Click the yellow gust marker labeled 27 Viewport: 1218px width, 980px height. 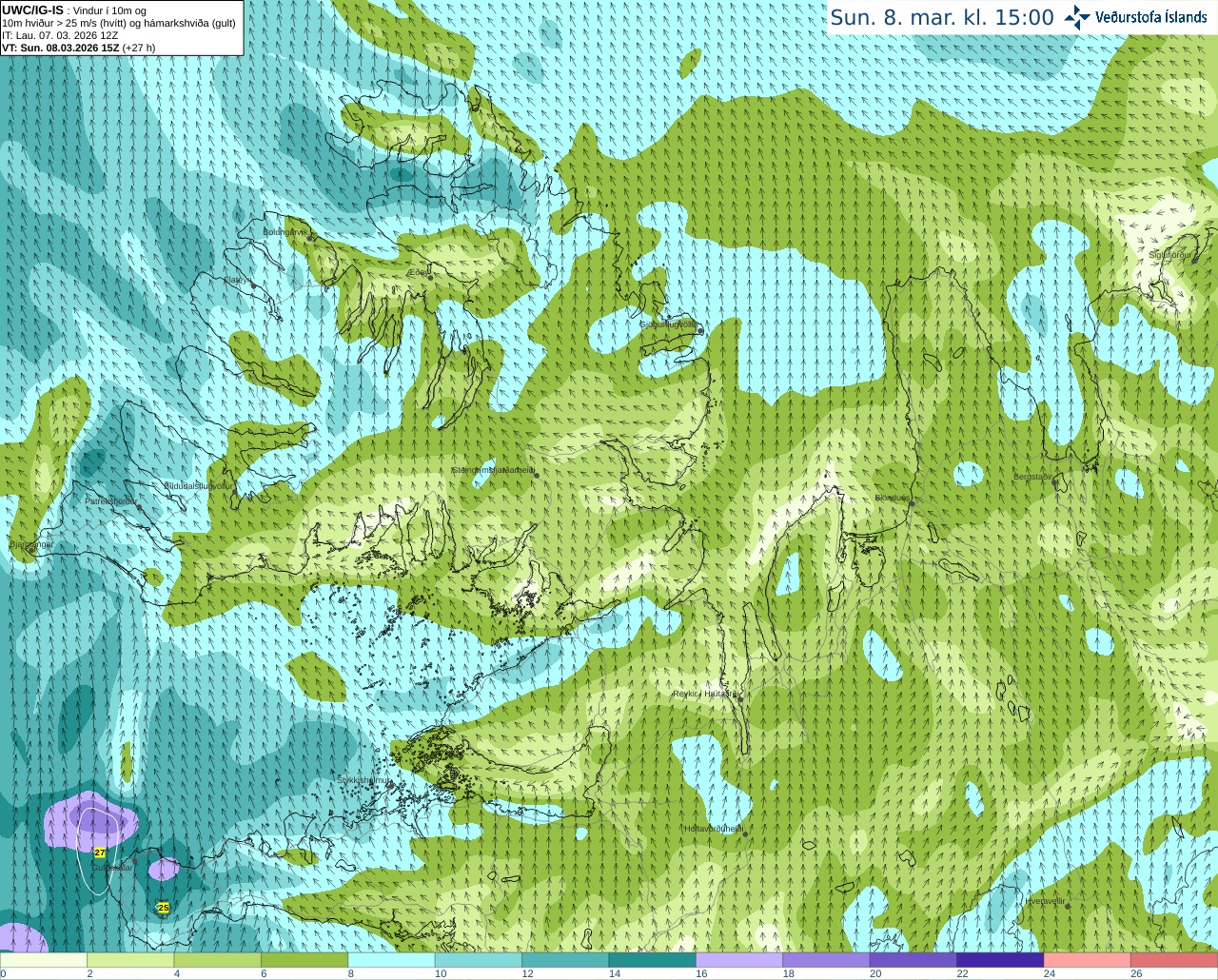(100, 853)
